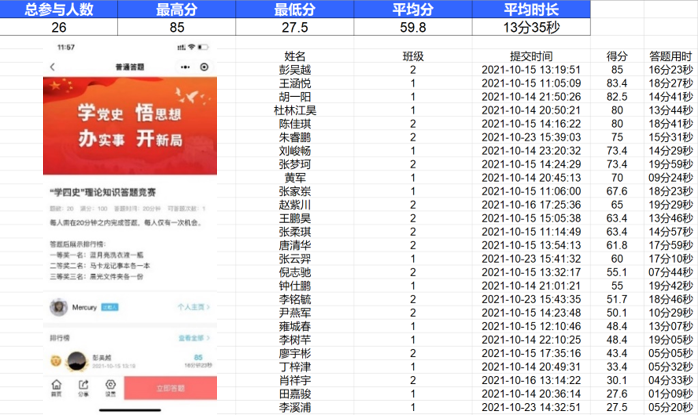Select the 答题用时 column heading
This screenshot has height=415, width=698.
[669, 56]
